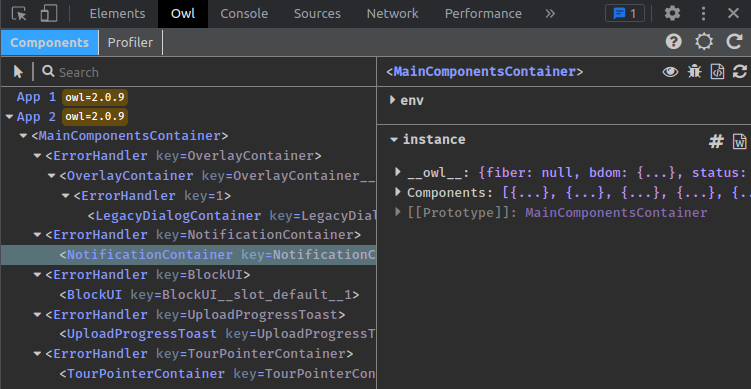This screenshot has width=751, height=389.
Task: Open the Elements tab
Action: point(117,14)
